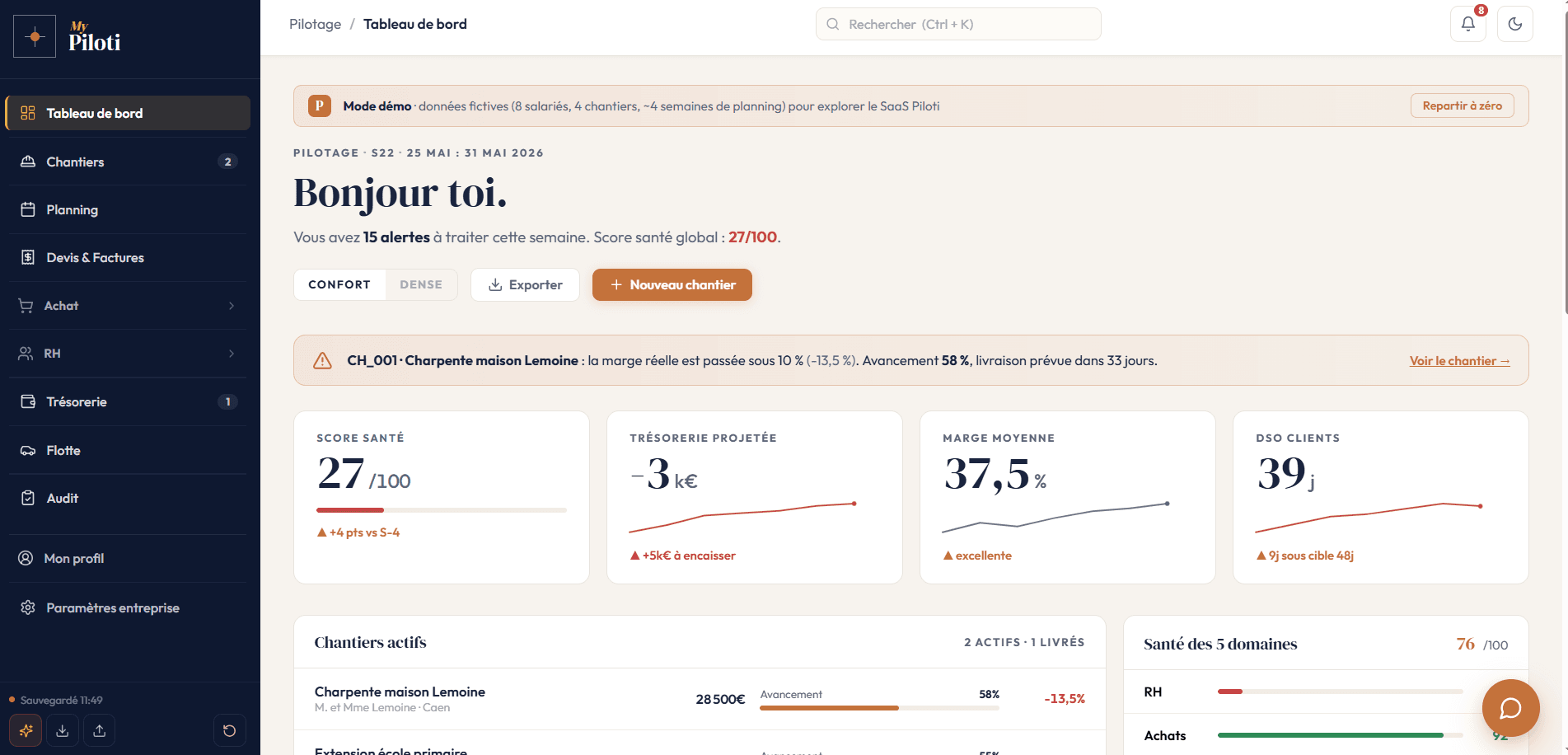Go to Chantiers in the sidebar
1568x755 pixels.
pyautogui.click(x=128, y=162)
